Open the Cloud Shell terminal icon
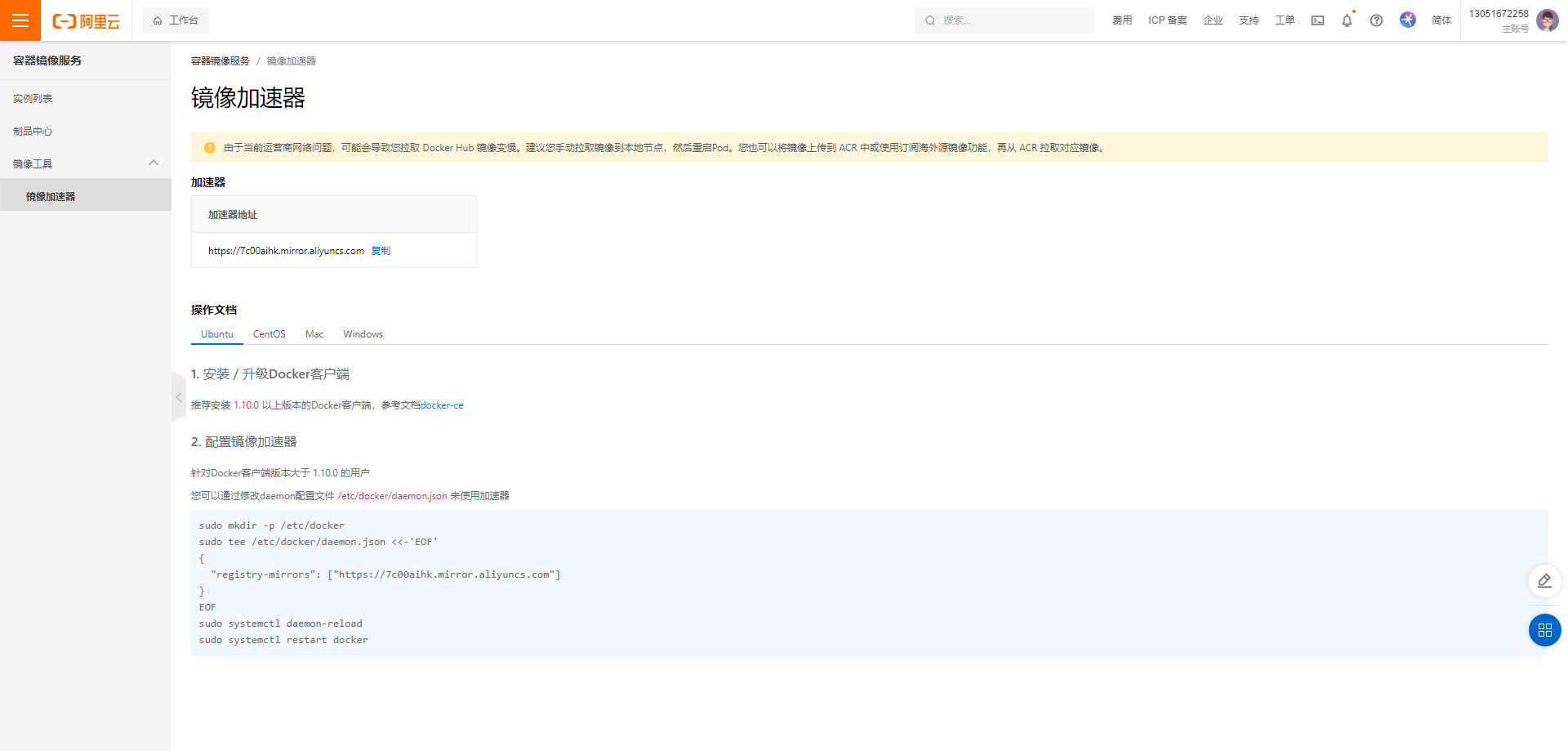 tap(1317, 20)
